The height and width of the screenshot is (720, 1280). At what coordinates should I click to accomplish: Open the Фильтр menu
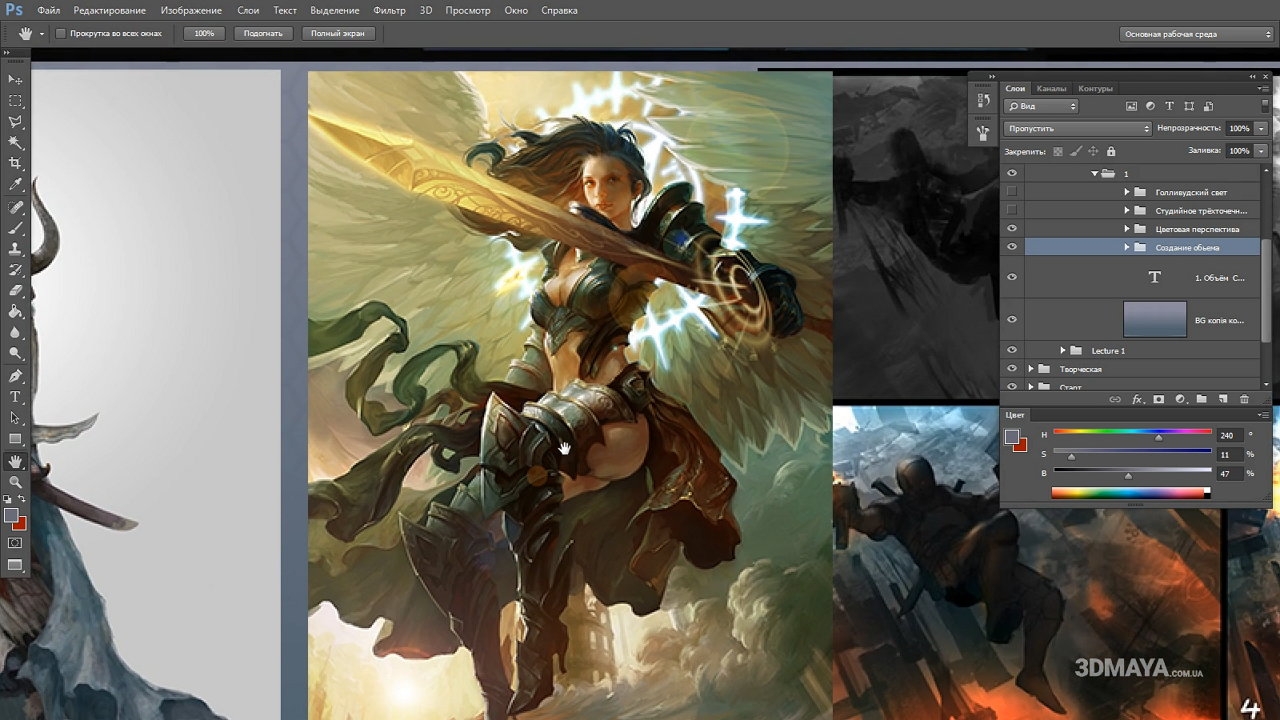pos(389,10)
